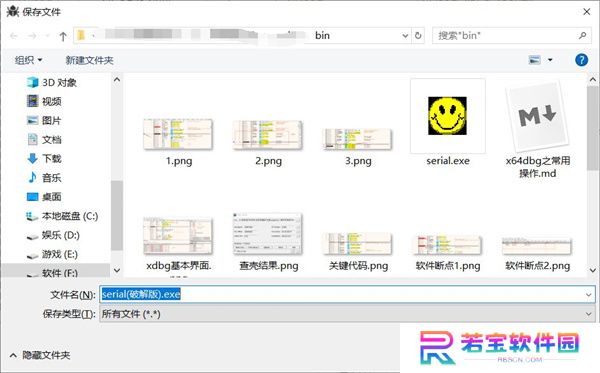Click 新建文件夹 to create a folder
The height and width of the screenshot is (373, 600).
pyautogui.click(x=89, y=60)
